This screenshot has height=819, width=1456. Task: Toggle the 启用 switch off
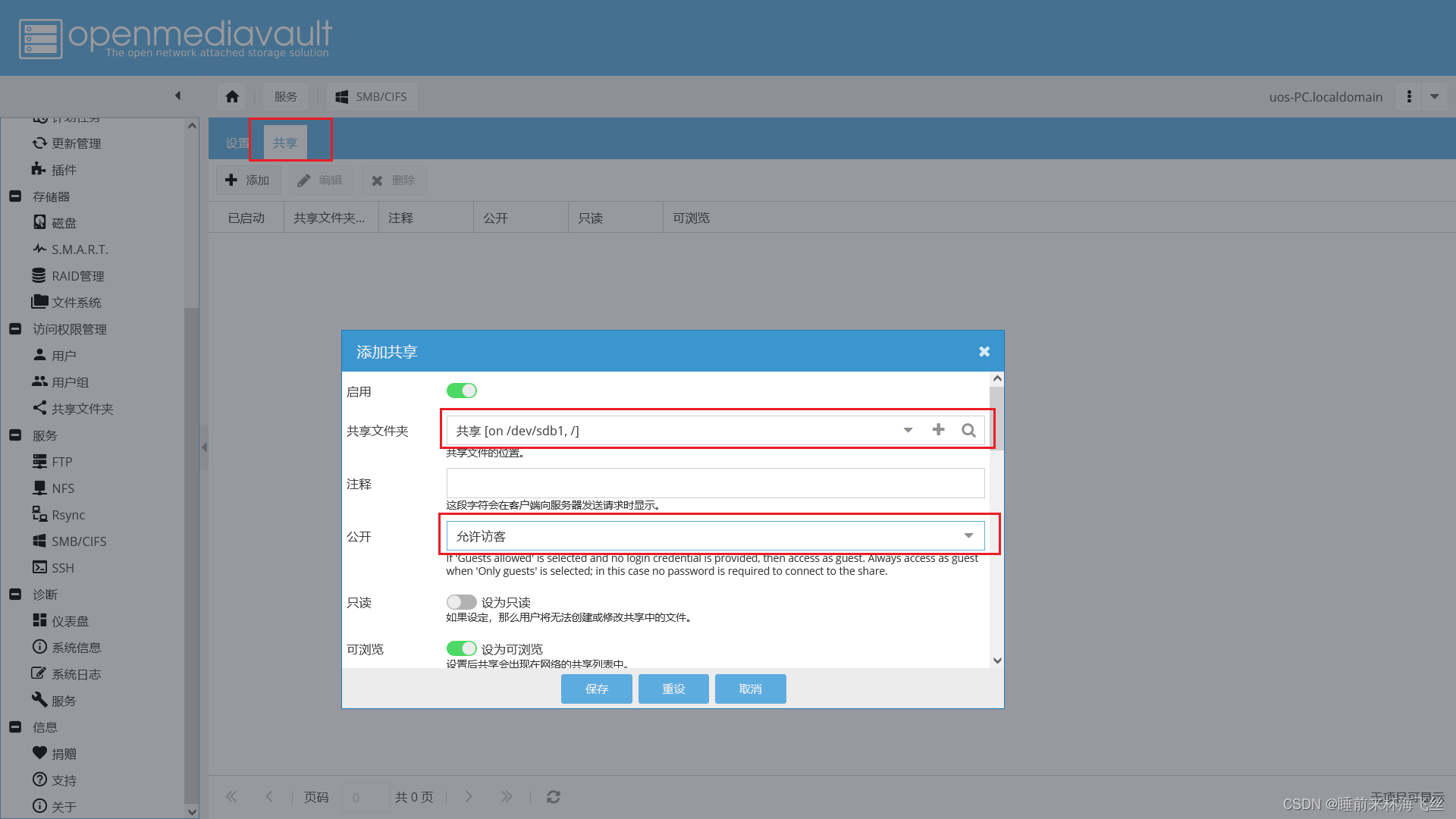coord(461,391)
